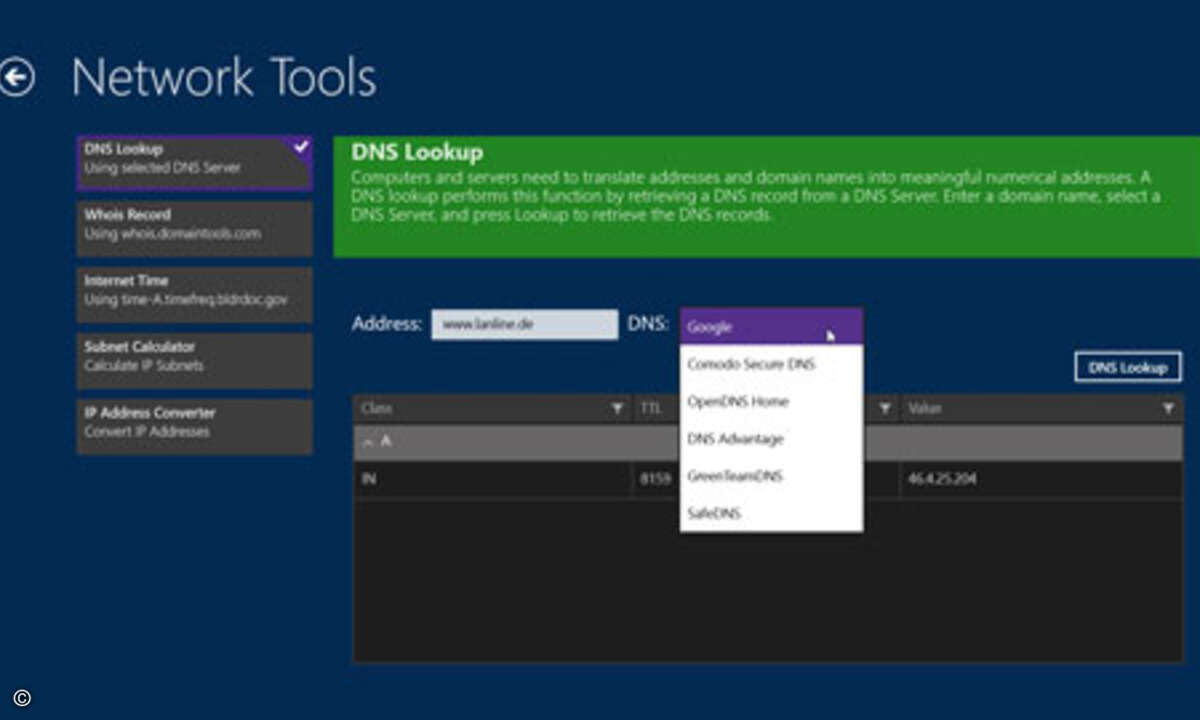Open filter arrow left of Value column
The height and width of the screenshot is (720, 1200).
(884, 408)
